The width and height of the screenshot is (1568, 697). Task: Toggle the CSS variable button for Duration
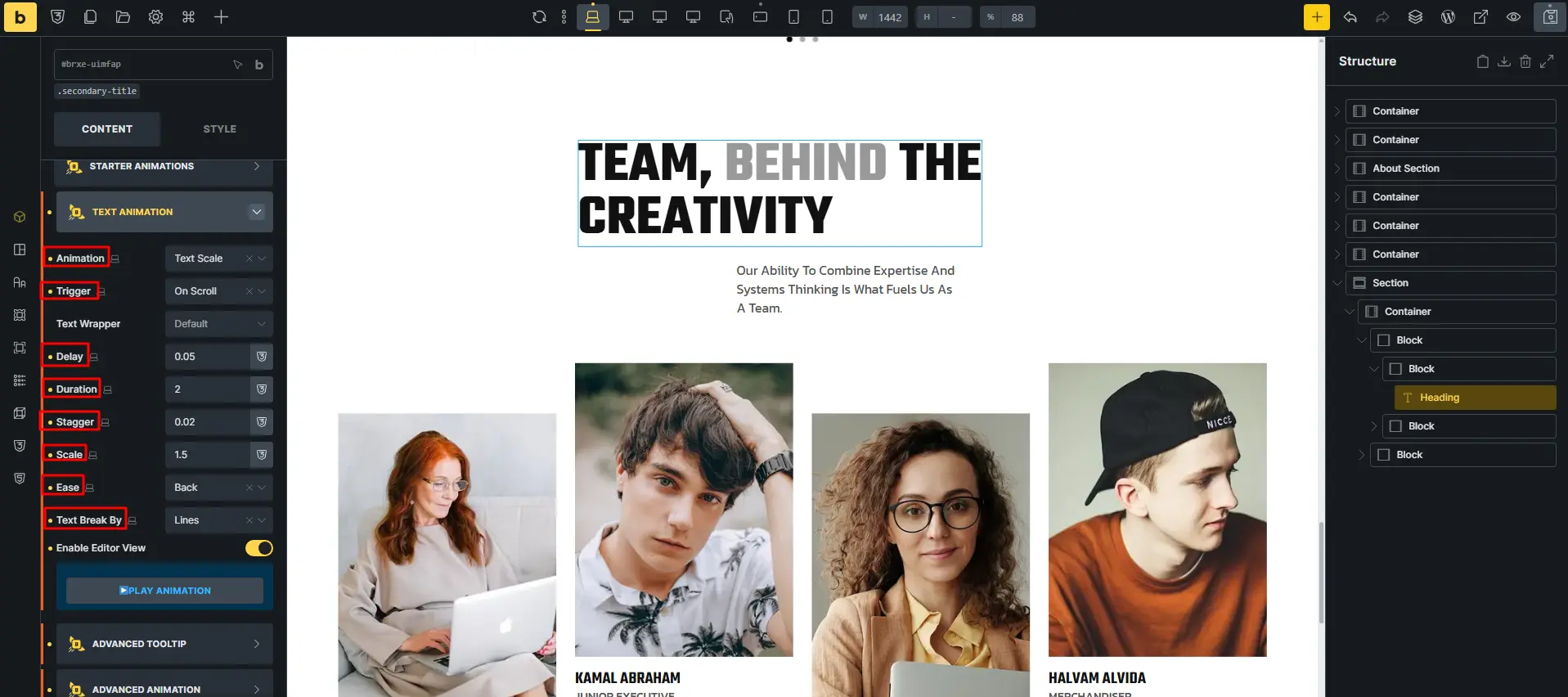click(x=262, y=389)
